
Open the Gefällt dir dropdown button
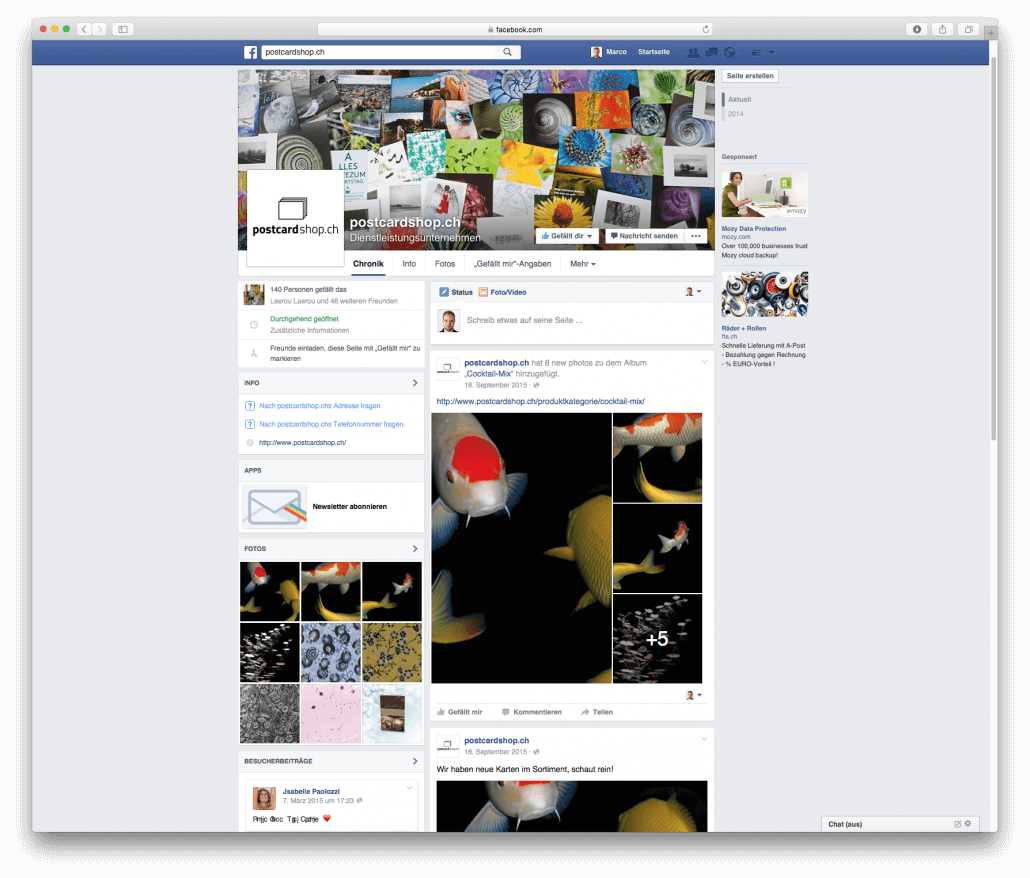click(x=567, y=236)
